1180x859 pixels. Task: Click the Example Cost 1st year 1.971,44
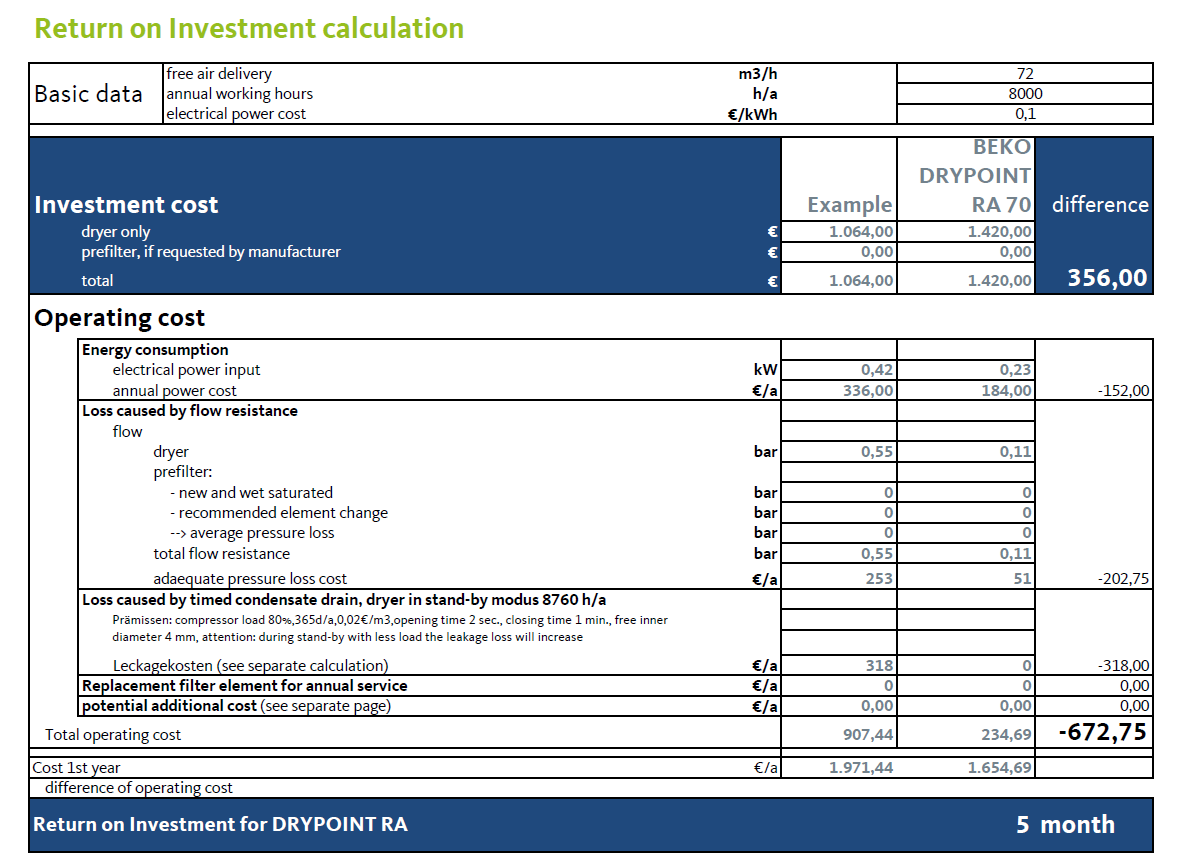pos(839,767)
